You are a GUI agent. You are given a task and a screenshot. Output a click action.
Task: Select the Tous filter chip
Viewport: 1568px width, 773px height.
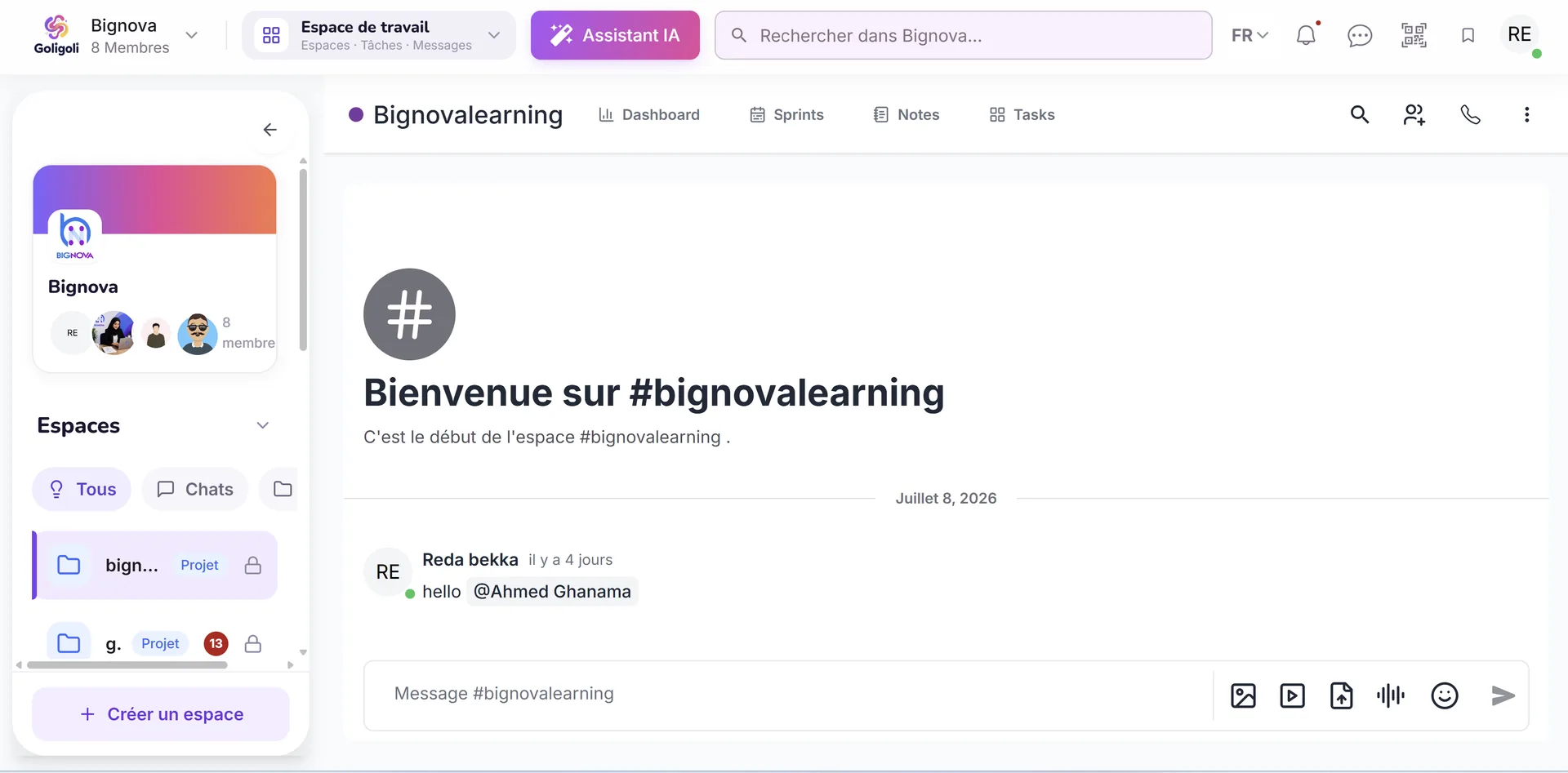point(82,489)
